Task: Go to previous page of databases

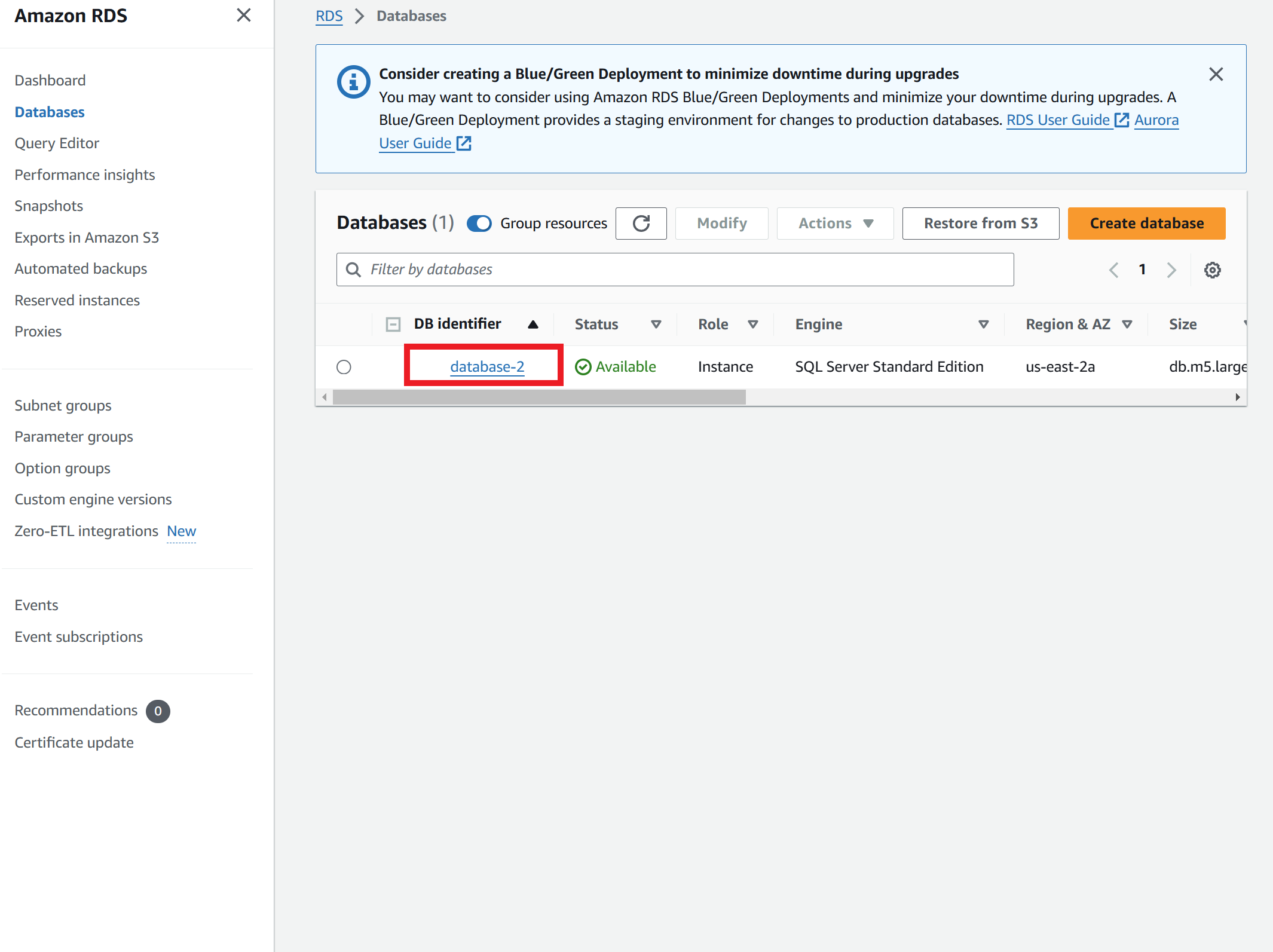Action: (1113, 270)
